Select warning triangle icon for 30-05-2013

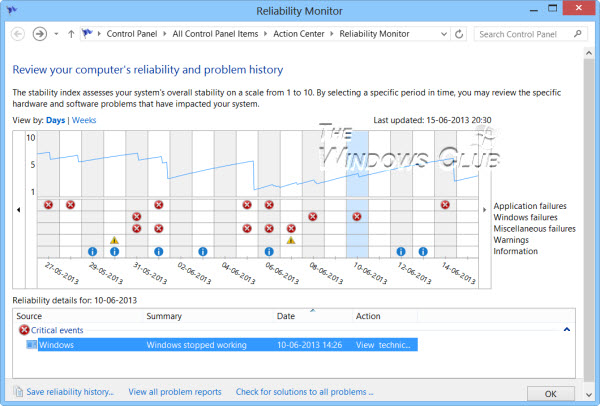click(114, 240)
